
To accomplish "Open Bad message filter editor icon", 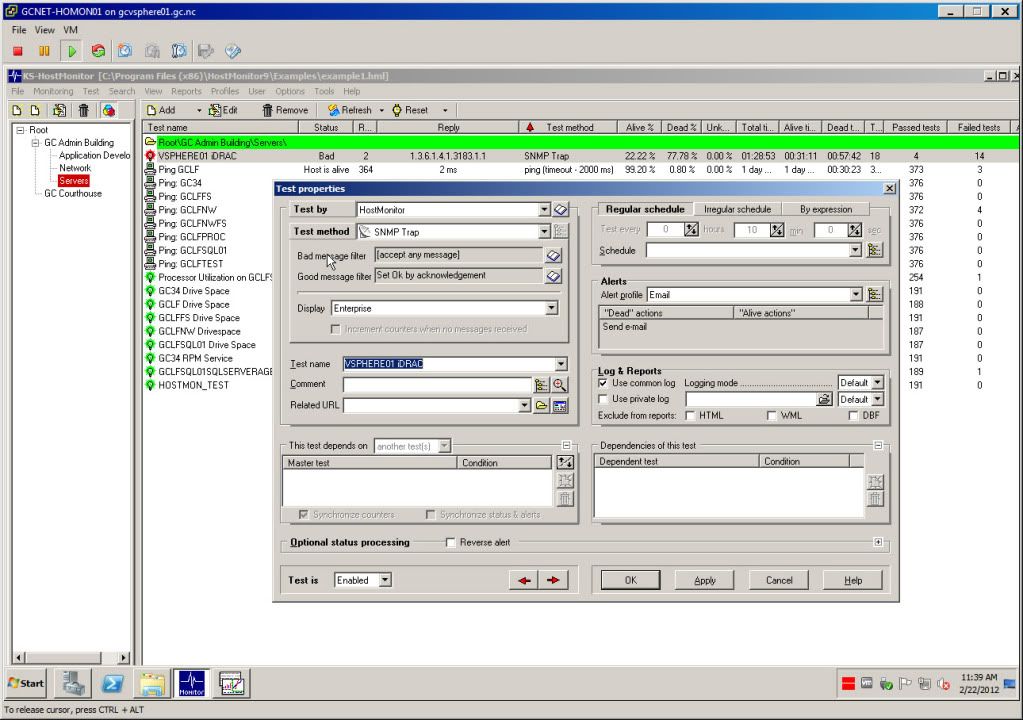I will pyautogui.click(x=553, y=256).
